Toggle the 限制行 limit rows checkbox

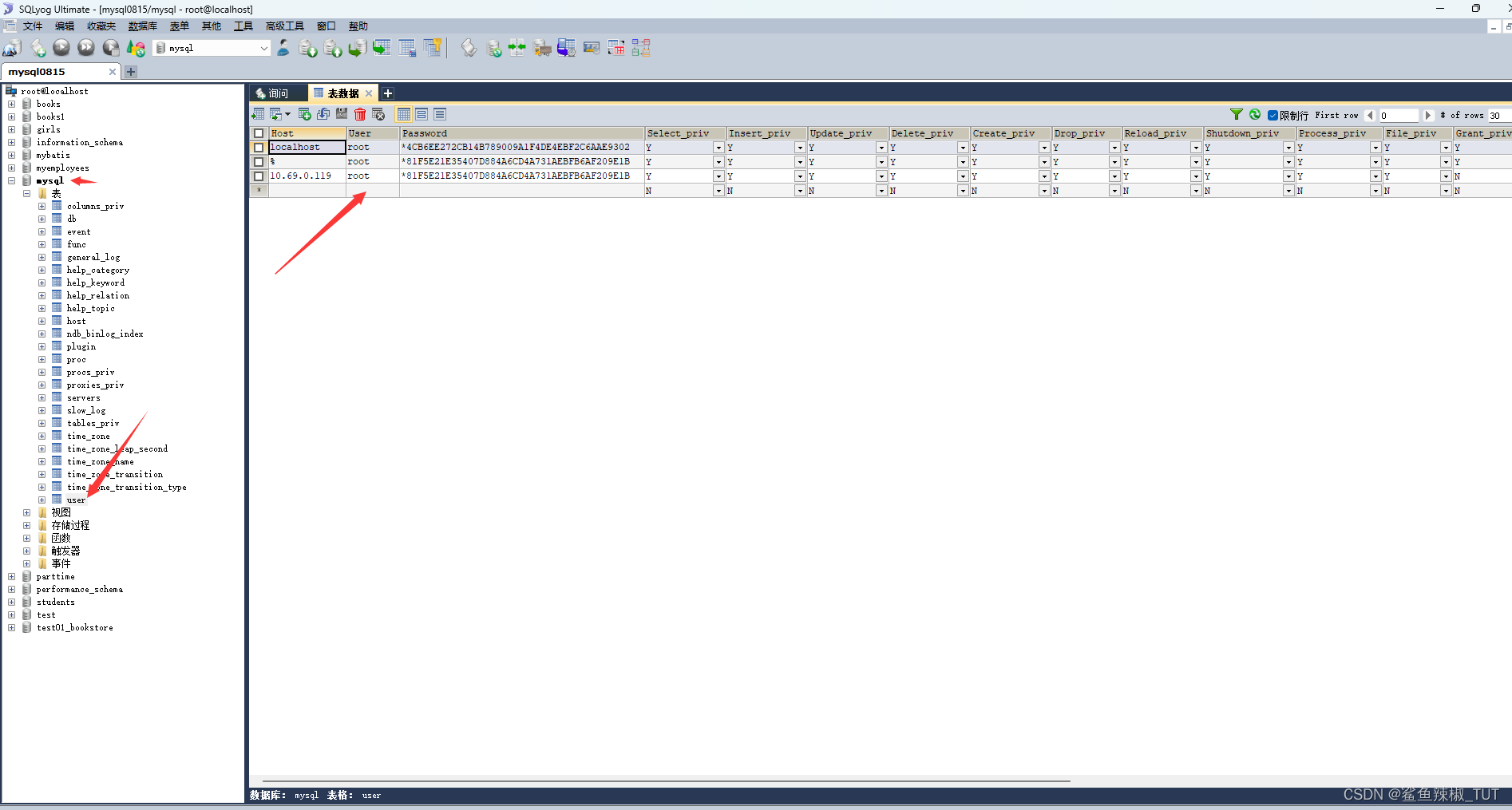click(1273, 115)
